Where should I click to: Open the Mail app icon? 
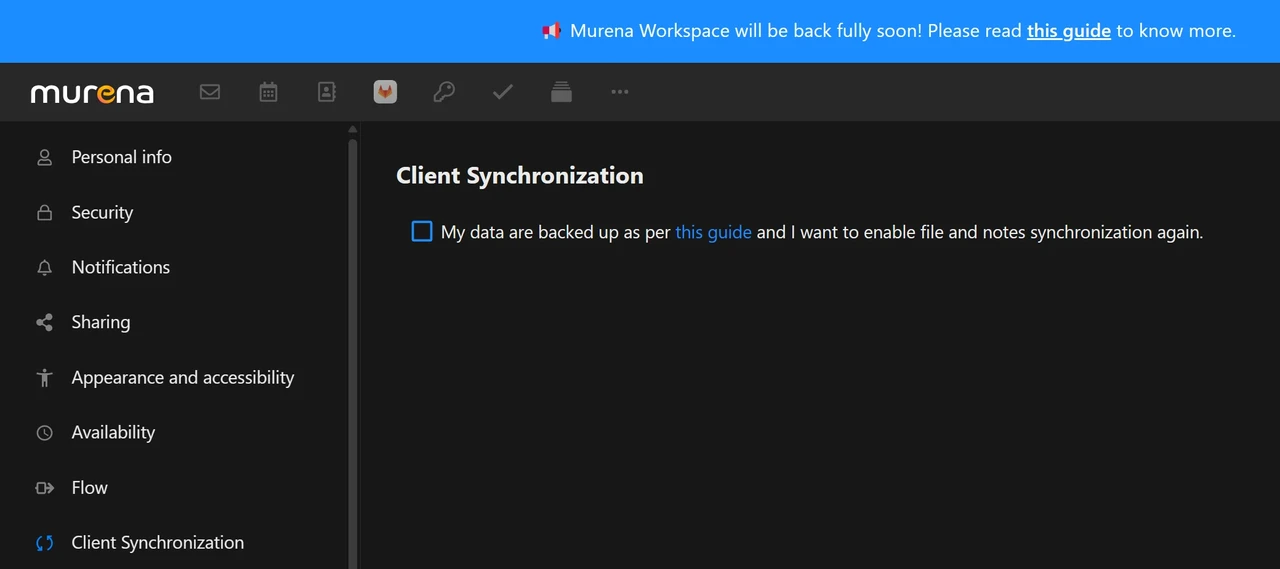[x=210, y=92]
